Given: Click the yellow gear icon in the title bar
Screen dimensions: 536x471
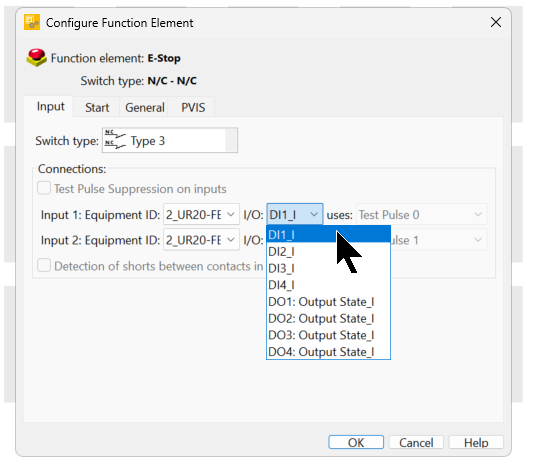Looking at the screenshot, I should tap(32, 23).
